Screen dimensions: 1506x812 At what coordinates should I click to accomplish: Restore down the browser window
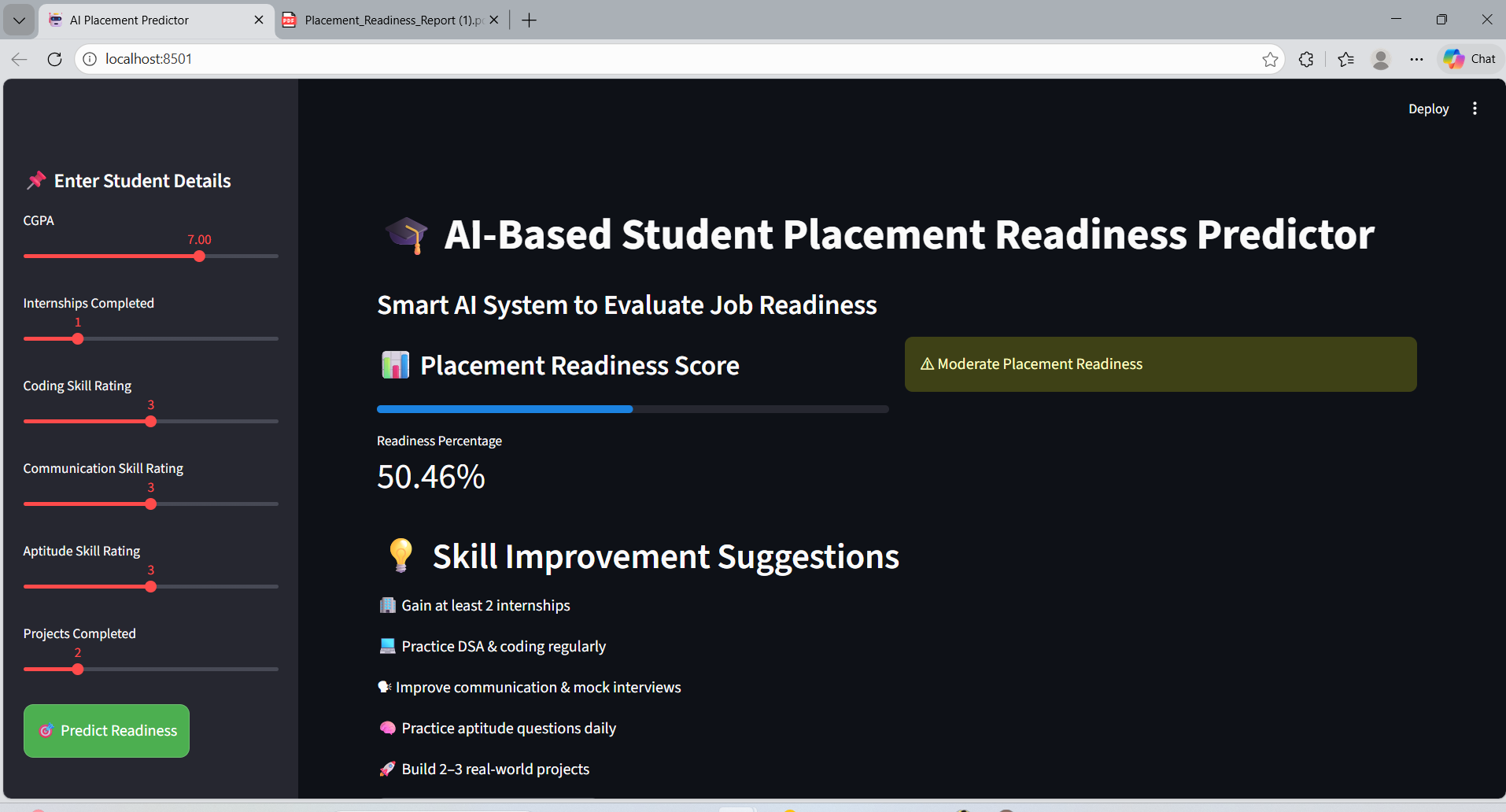pyautogui.click(x=1441, y=19)
